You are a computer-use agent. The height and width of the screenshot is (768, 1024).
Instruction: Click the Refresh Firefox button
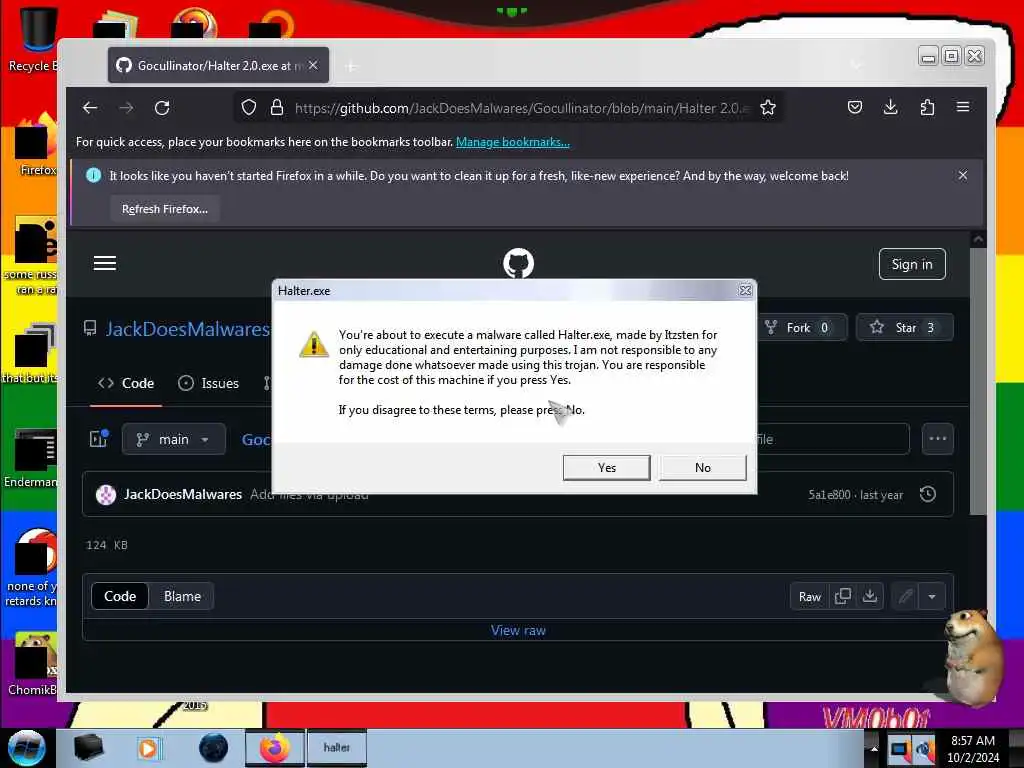point(165,209)
